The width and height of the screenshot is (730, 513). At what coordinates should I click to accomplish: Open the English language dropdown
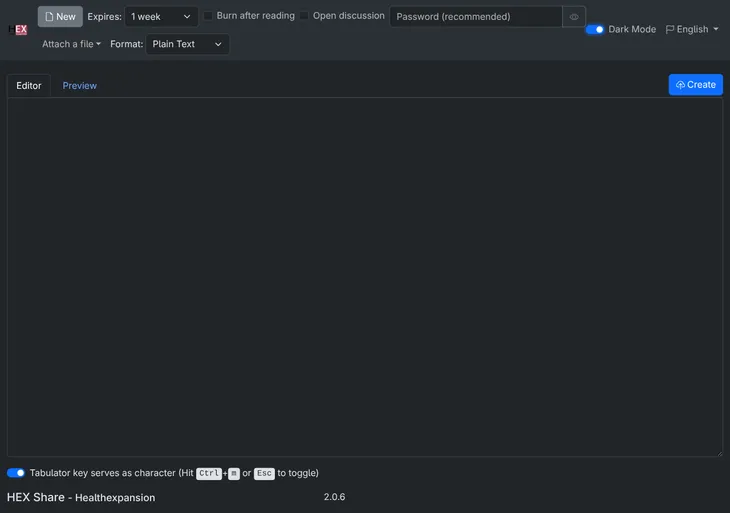692,29
